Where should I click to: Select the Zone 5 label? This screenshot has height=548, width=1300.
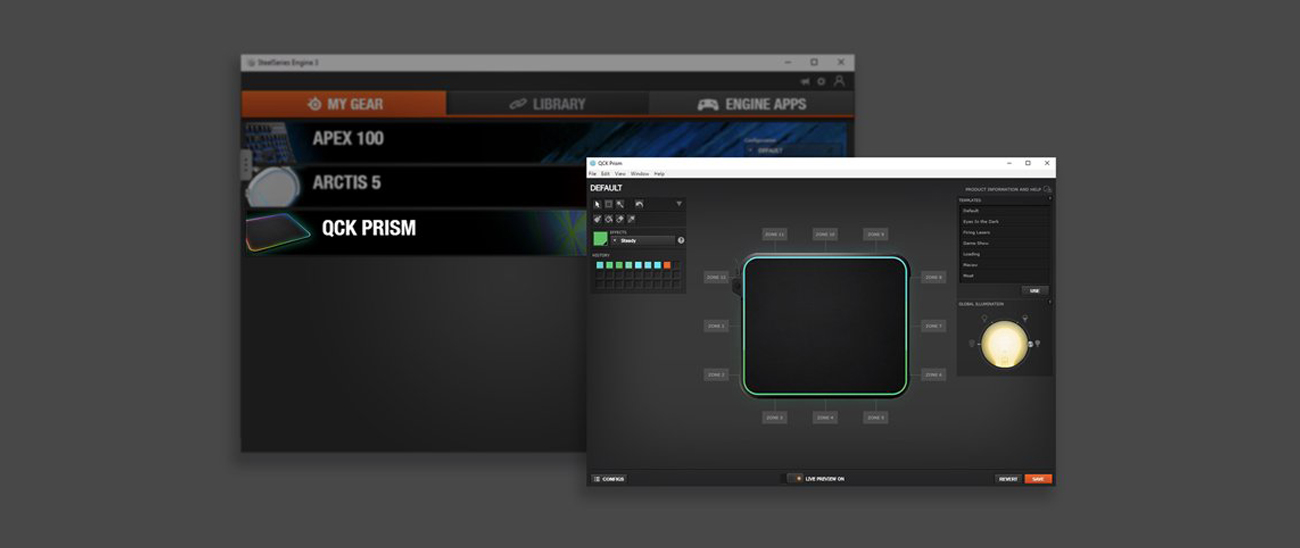(875, 417)
